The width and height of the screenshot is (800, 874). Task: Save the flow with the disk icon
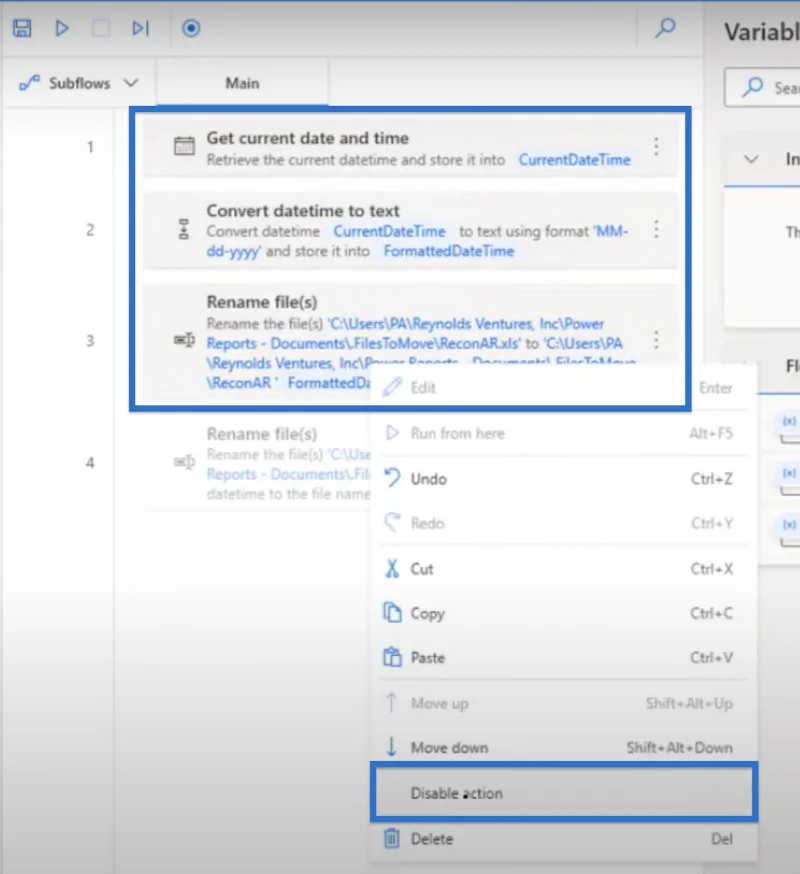tap(22, 28)
